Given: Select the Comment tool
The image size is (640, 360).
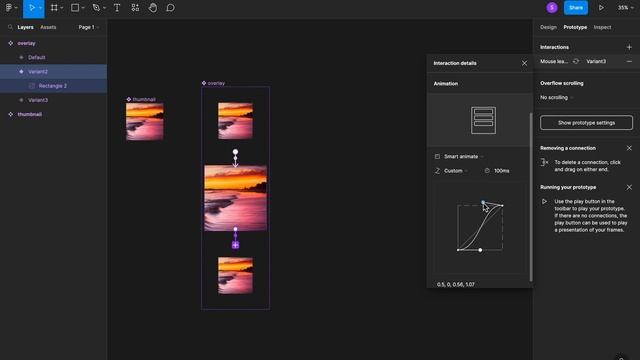Looking at the screenshot, I should pos(171,8).
